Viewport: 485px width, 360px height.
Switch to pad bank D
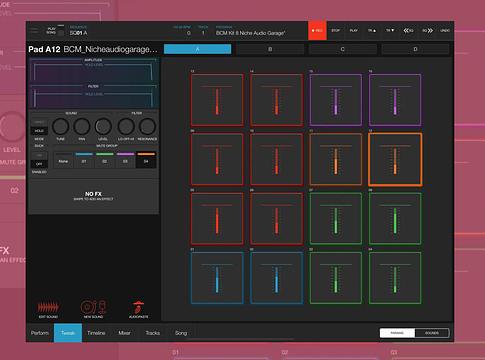coord(415,49)
